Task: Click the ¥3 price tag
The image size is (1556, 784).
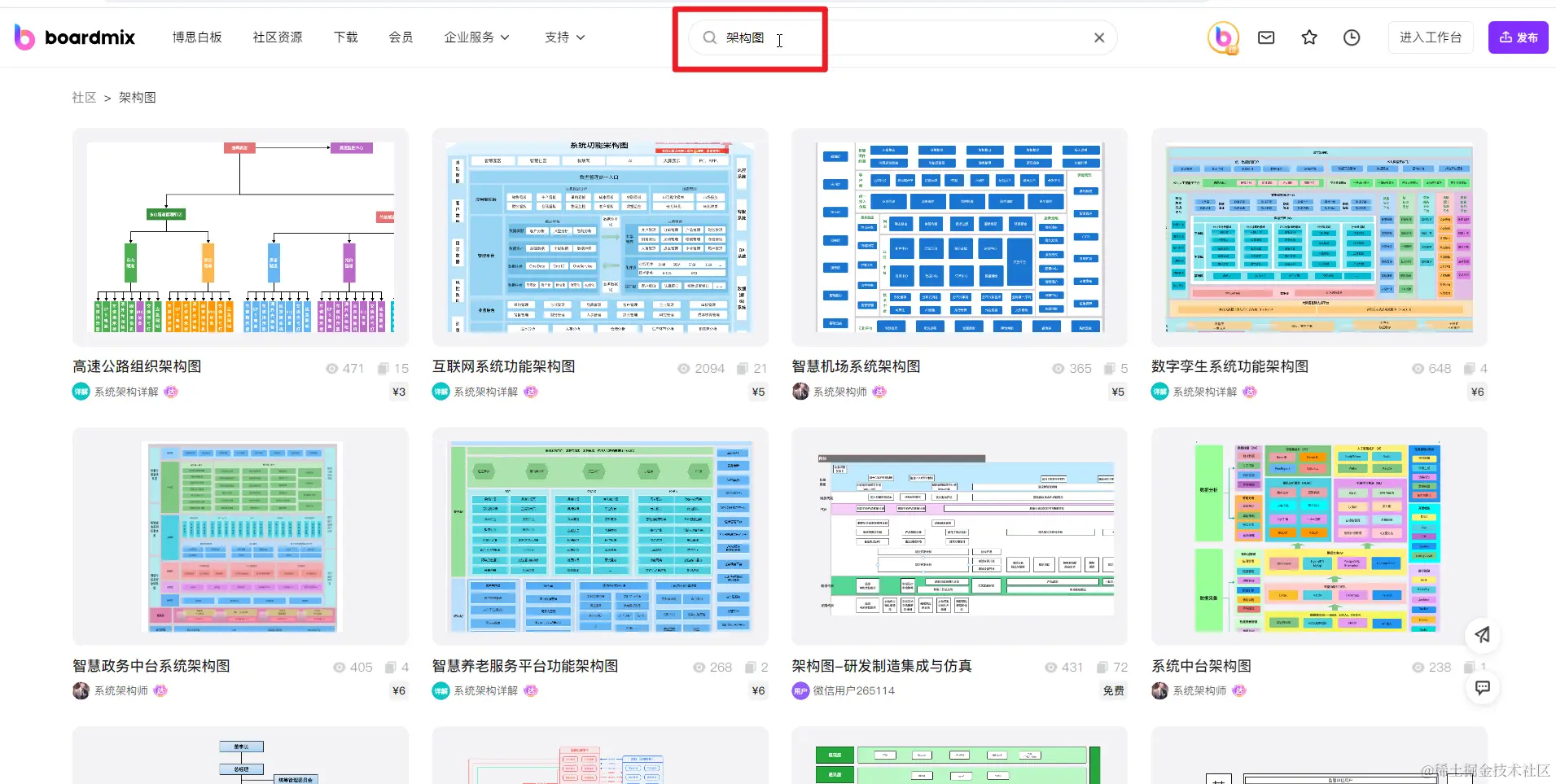Action: [x=399, y=392]
